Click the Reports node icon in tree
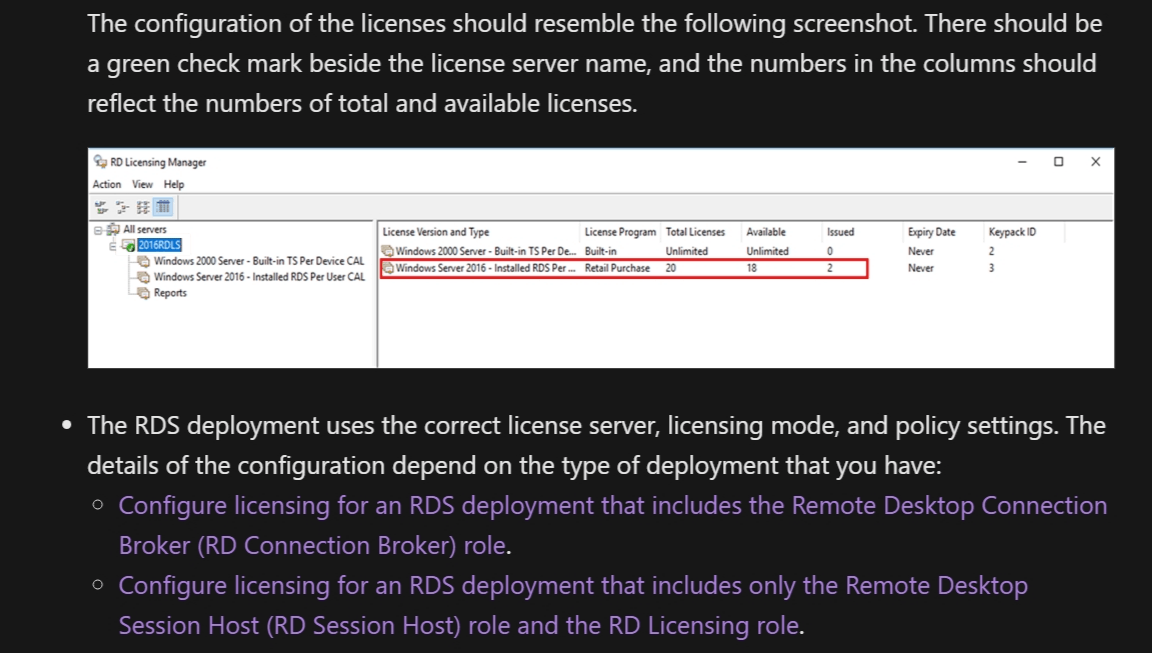The image size is (1152, 653). (144, 293)
